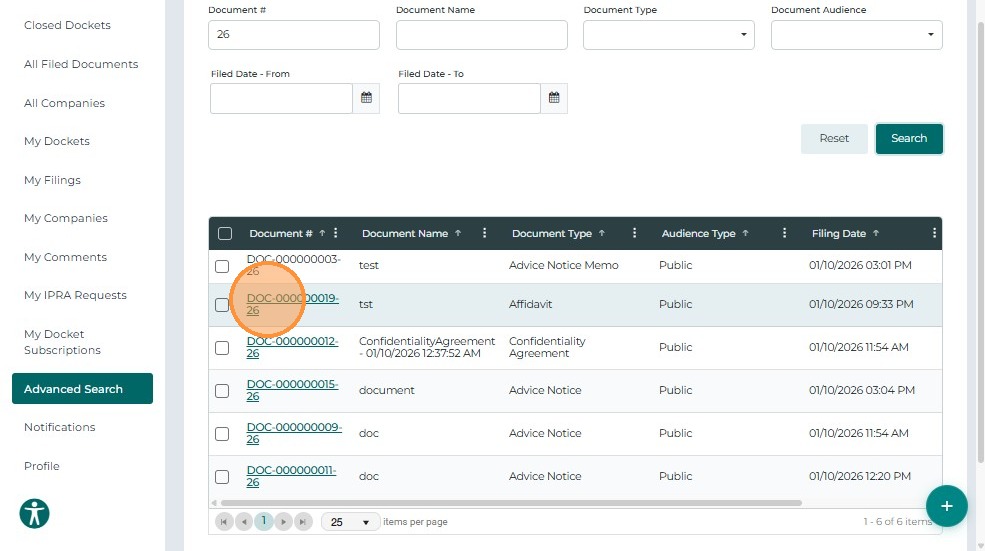The width and height of the screenshot is (985, 551).
Task: Go to the previous page of results
Action: [x=244, y=521]
